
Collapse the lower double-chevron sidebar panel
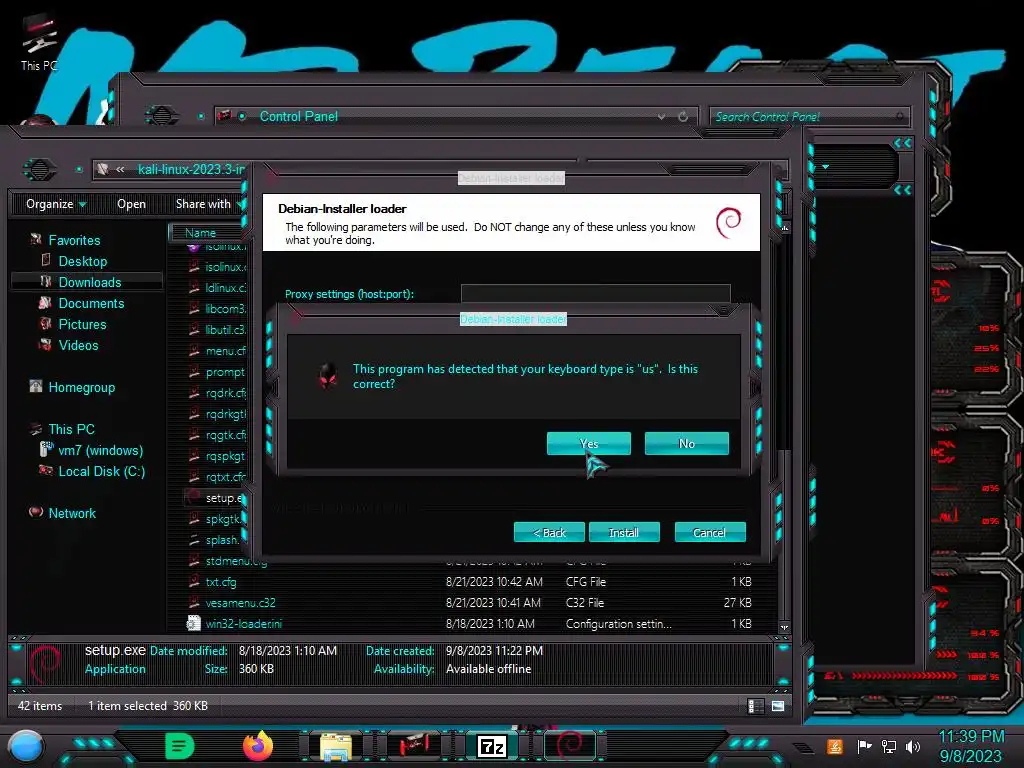pos(903,190)
